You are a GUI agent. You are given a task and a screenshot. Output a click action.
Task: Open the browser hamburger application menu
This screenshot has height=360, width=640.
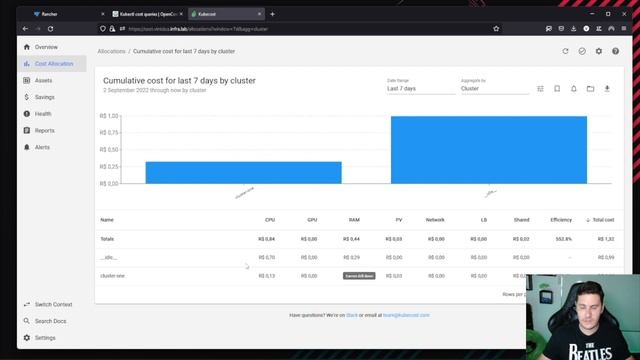(624, 29)
